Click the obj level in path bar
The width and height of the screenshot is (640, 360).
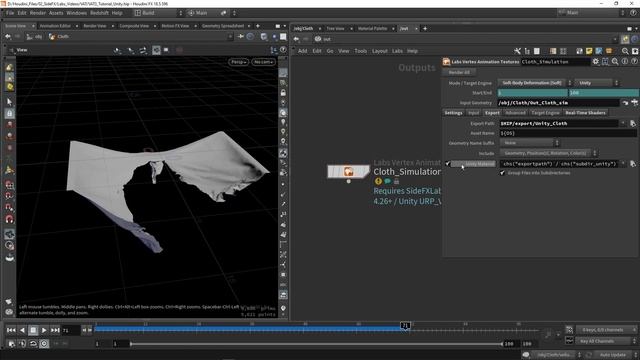click(34, 36)
